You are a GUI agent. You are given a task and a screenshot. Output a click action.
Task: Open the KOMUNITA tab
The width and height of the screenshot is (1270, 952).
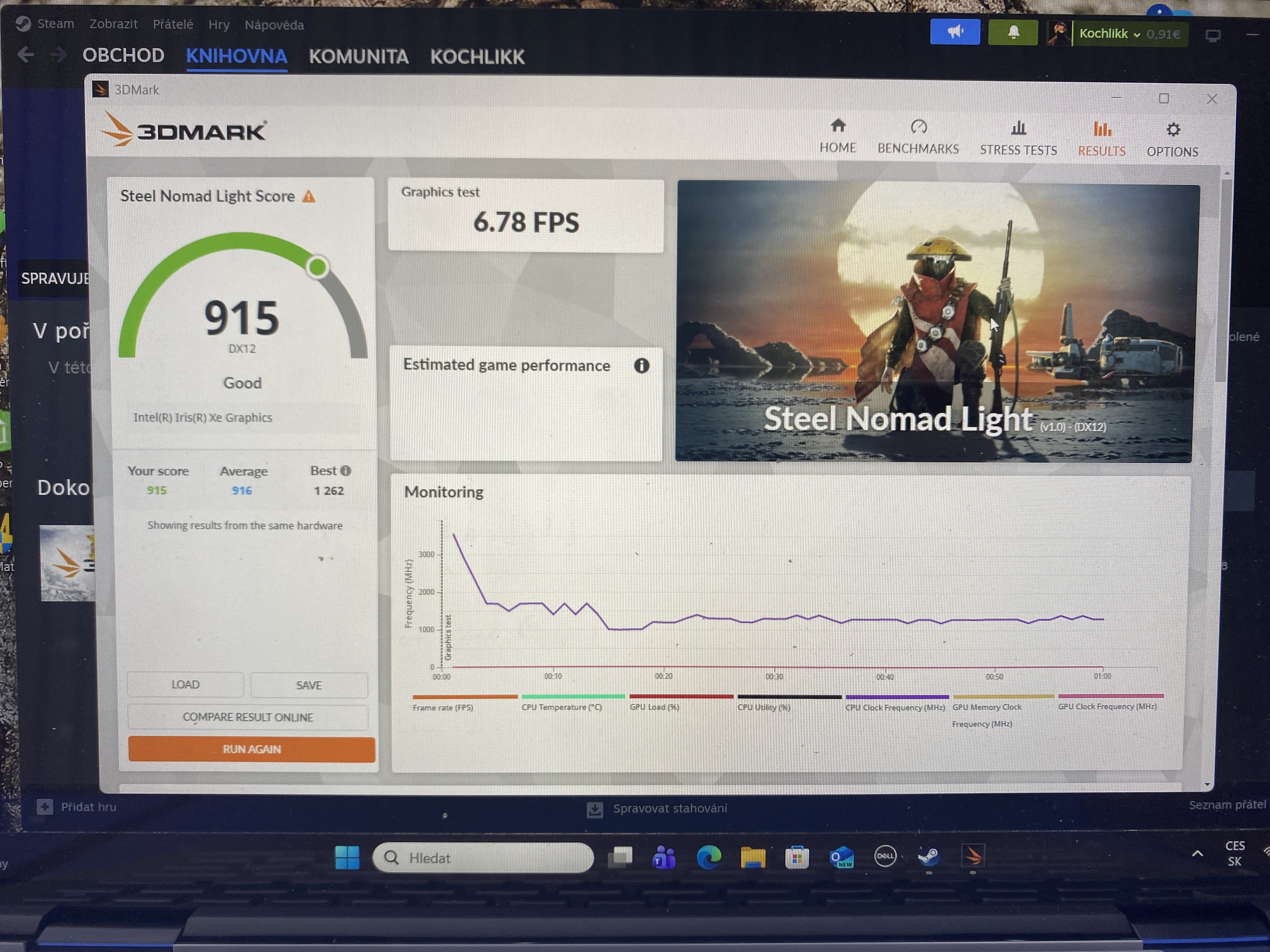(359, 57)
